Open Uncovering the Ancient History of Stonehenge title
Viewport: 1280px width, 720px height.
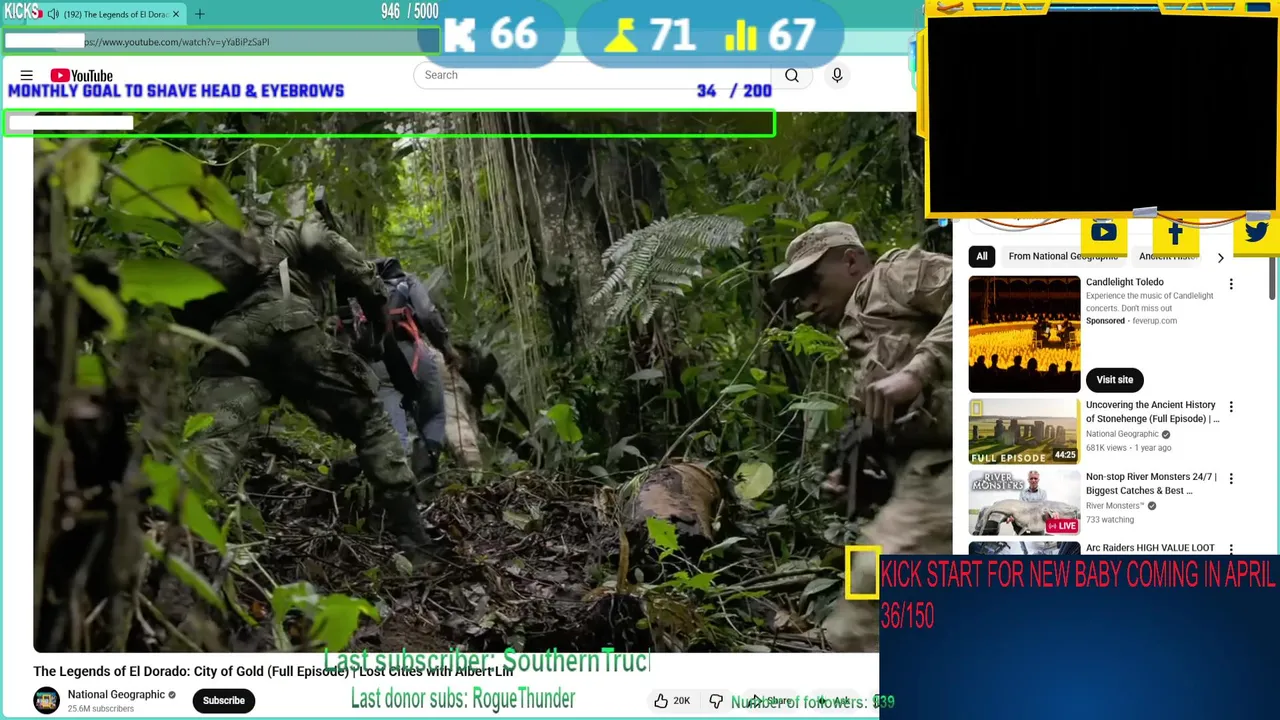[1152, 412]
